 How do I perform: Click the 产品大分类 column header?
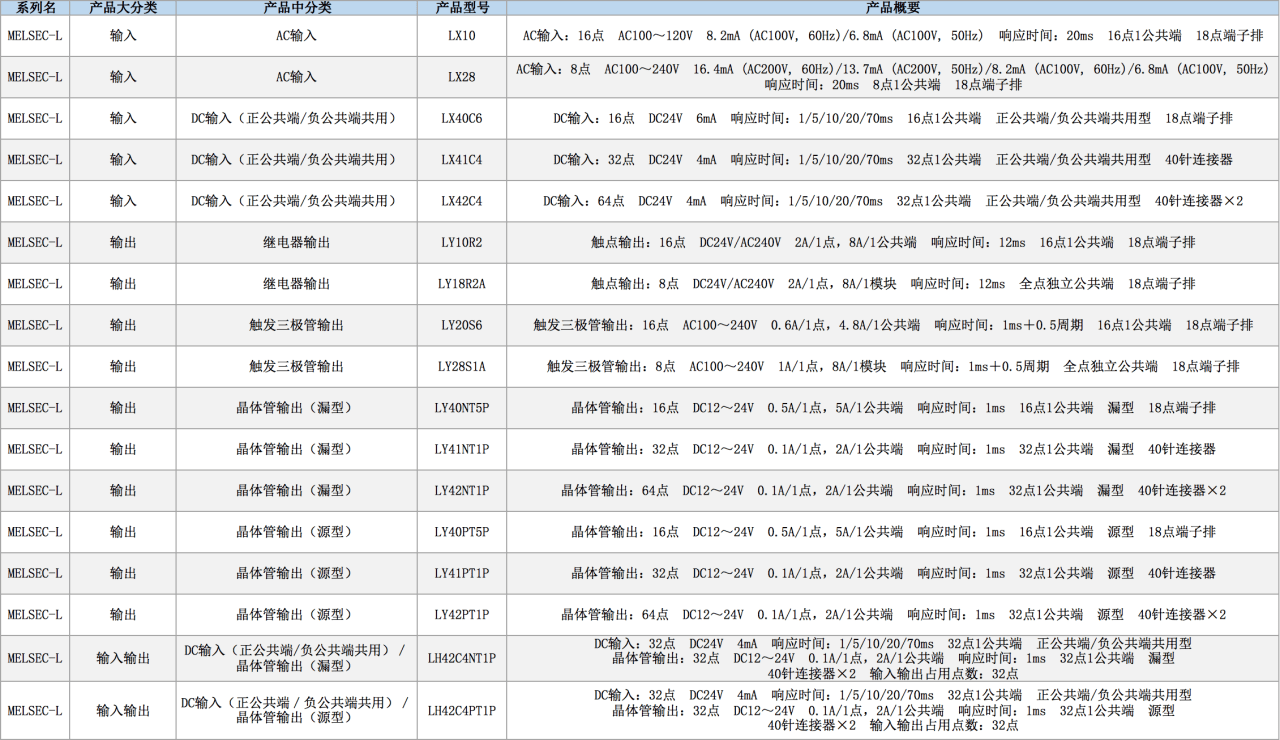click(122, 9)
